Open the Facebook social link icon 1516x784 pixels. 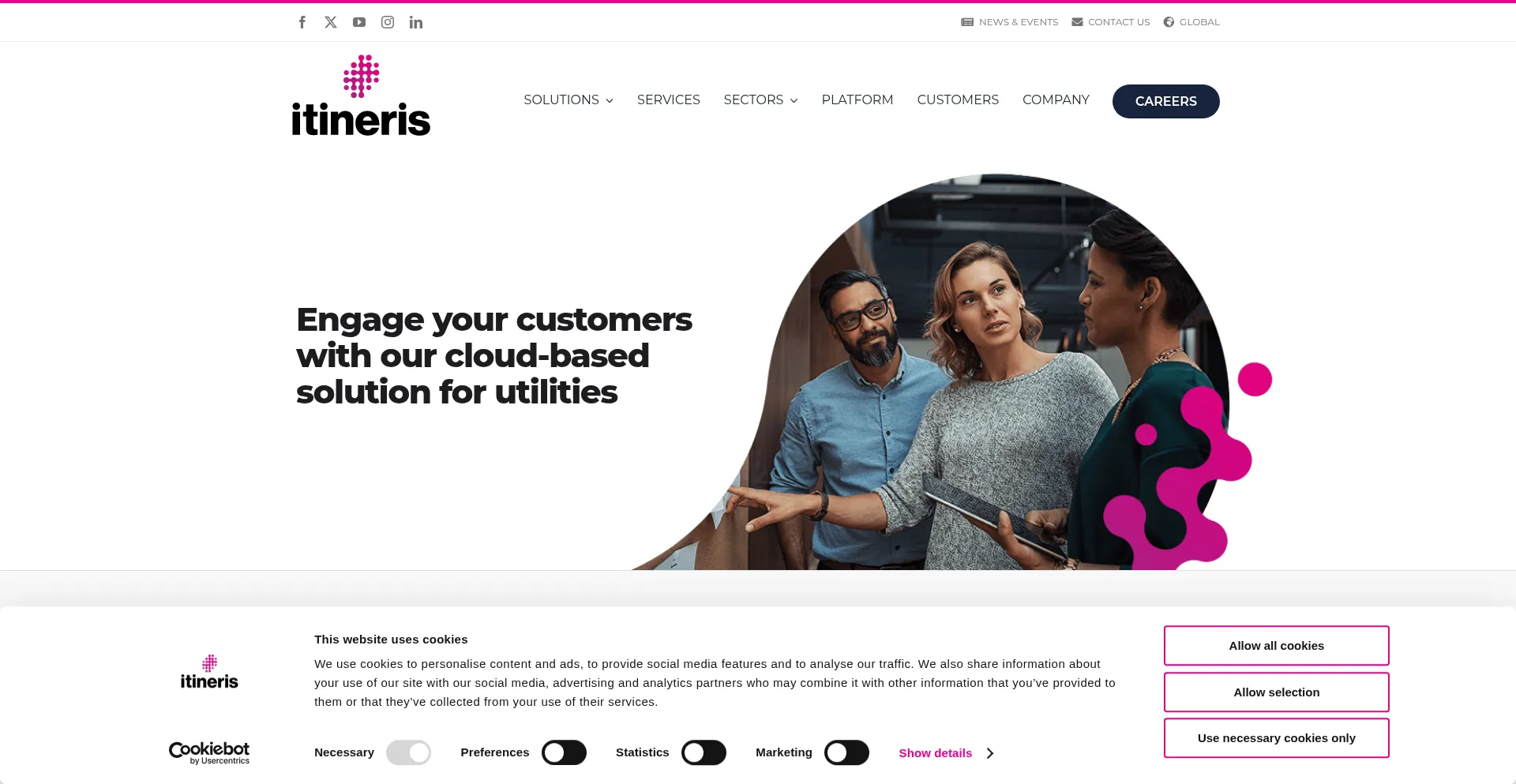[x=302, y=22]
